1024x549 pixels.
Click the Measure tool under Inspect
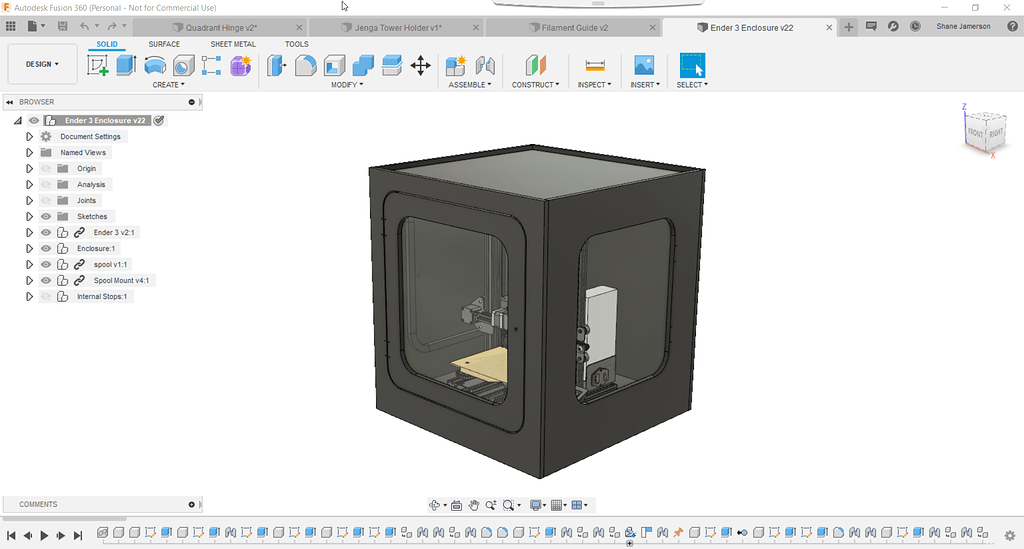595,66
